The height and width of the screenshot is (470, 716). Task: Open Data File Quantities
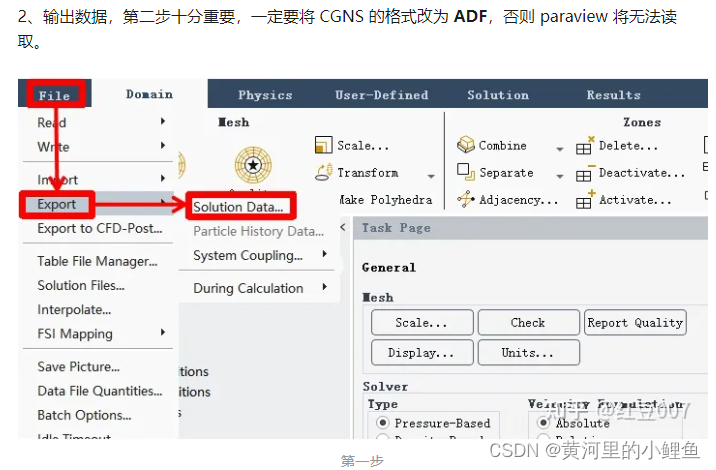(100, 391)
